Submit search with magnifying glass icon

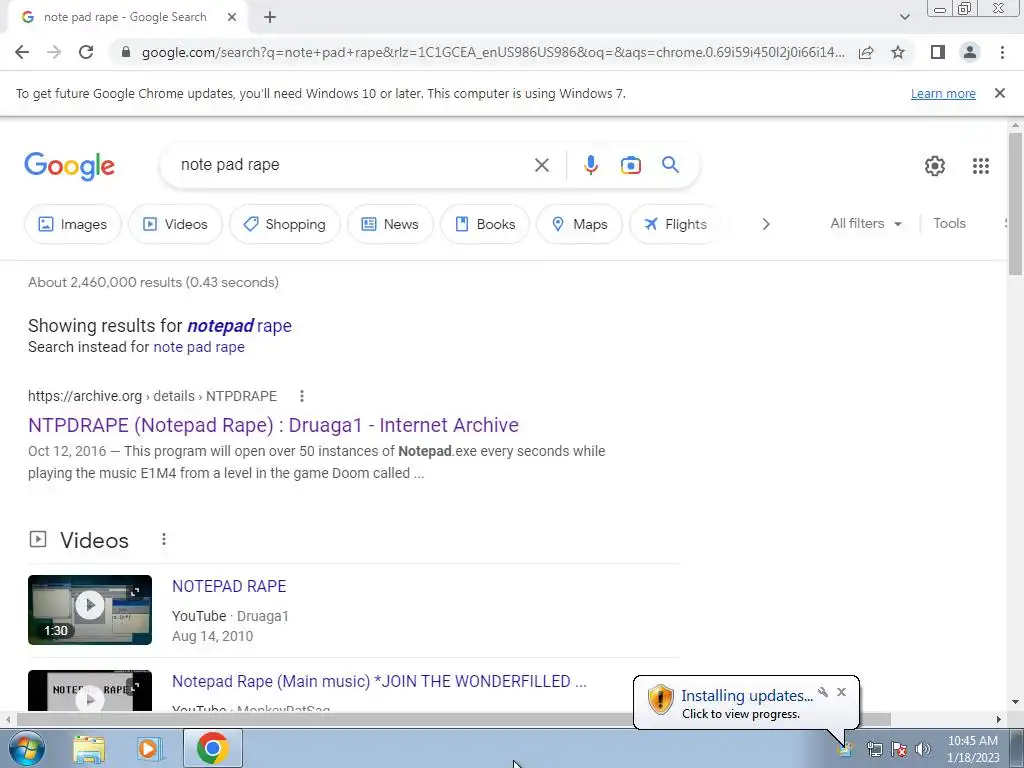[671, 165]
